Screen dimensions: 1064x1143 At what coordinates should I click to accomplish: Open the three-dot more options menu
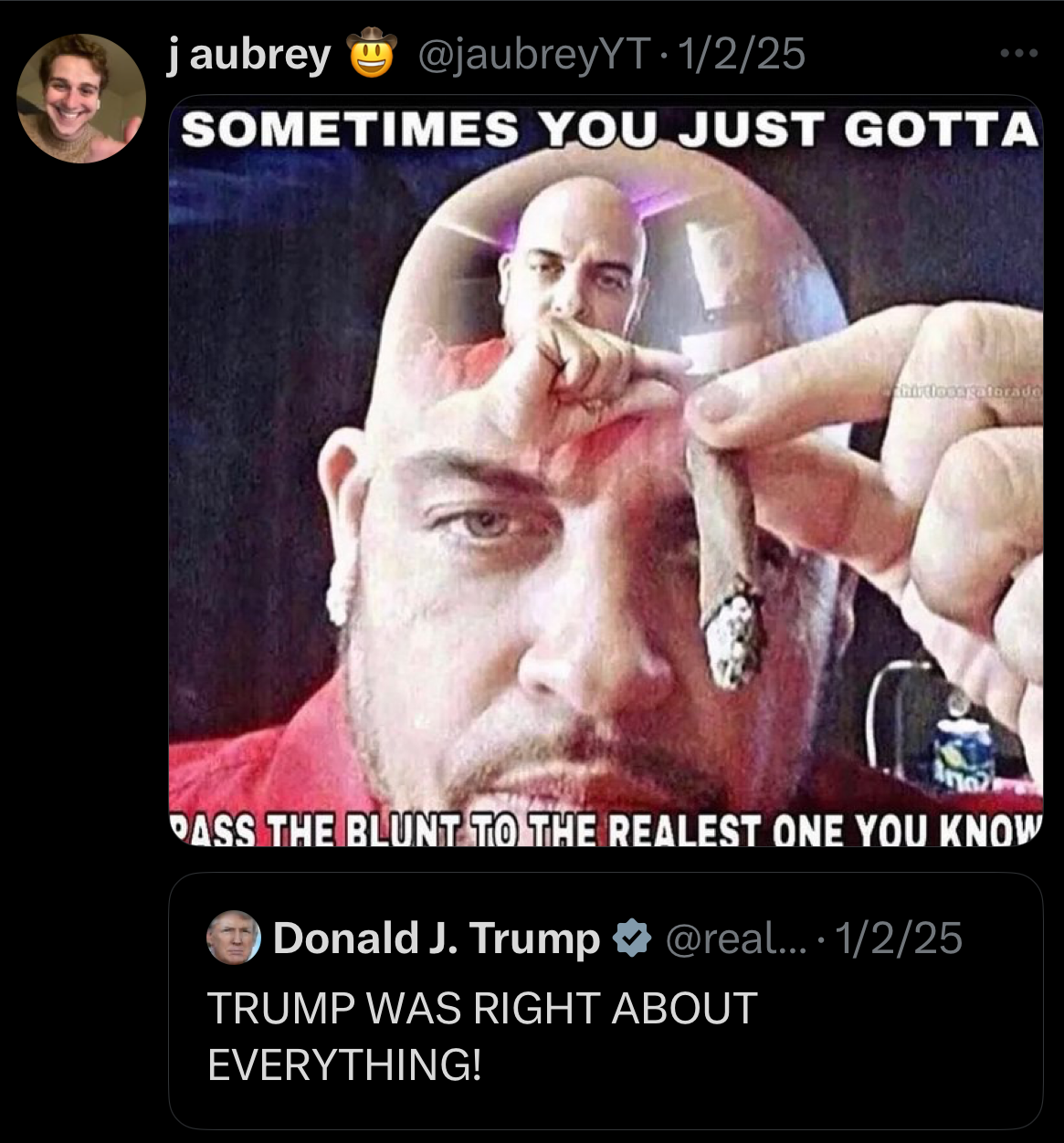tap(1019, 54)
